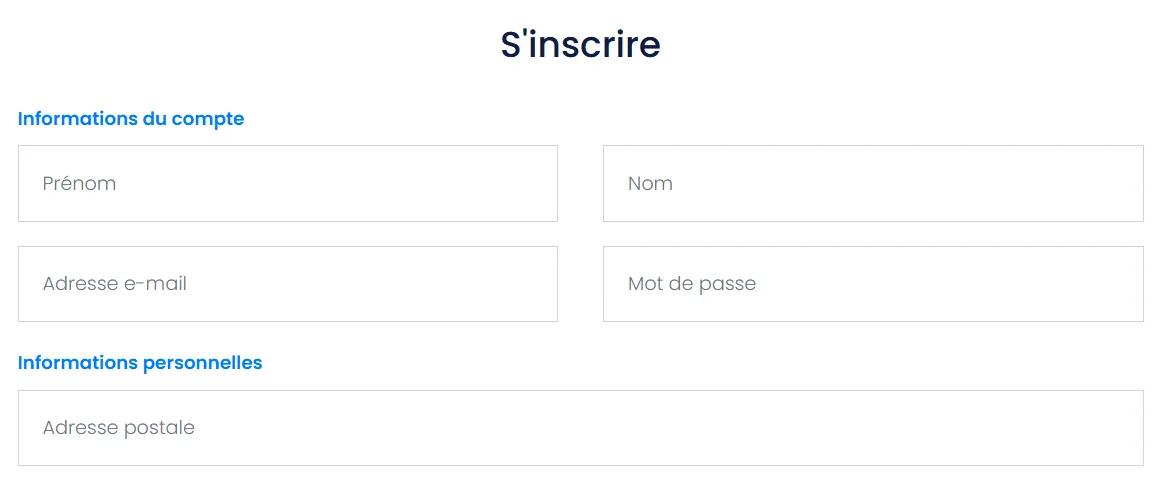This screenshot has width=1165, height=484.
Task: Focus the Nom text box
Action: (x=872, y=184)
